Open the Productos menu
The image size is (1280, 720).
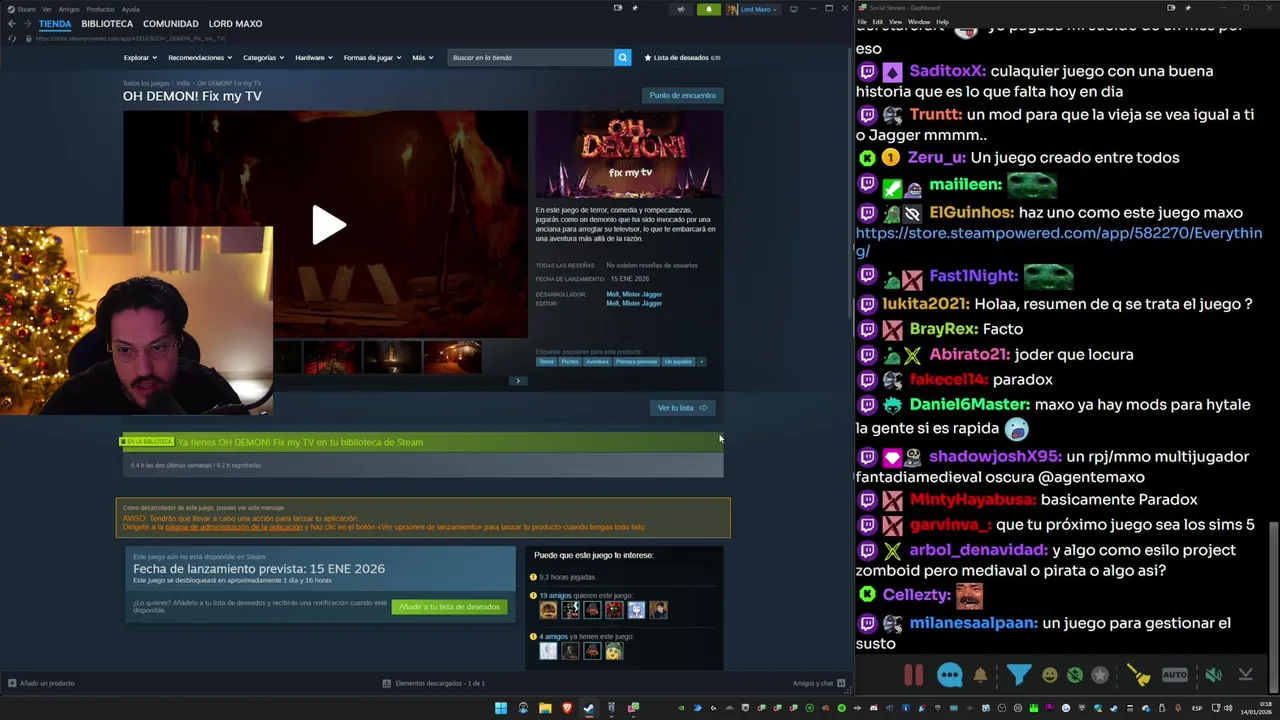point(100,9)
